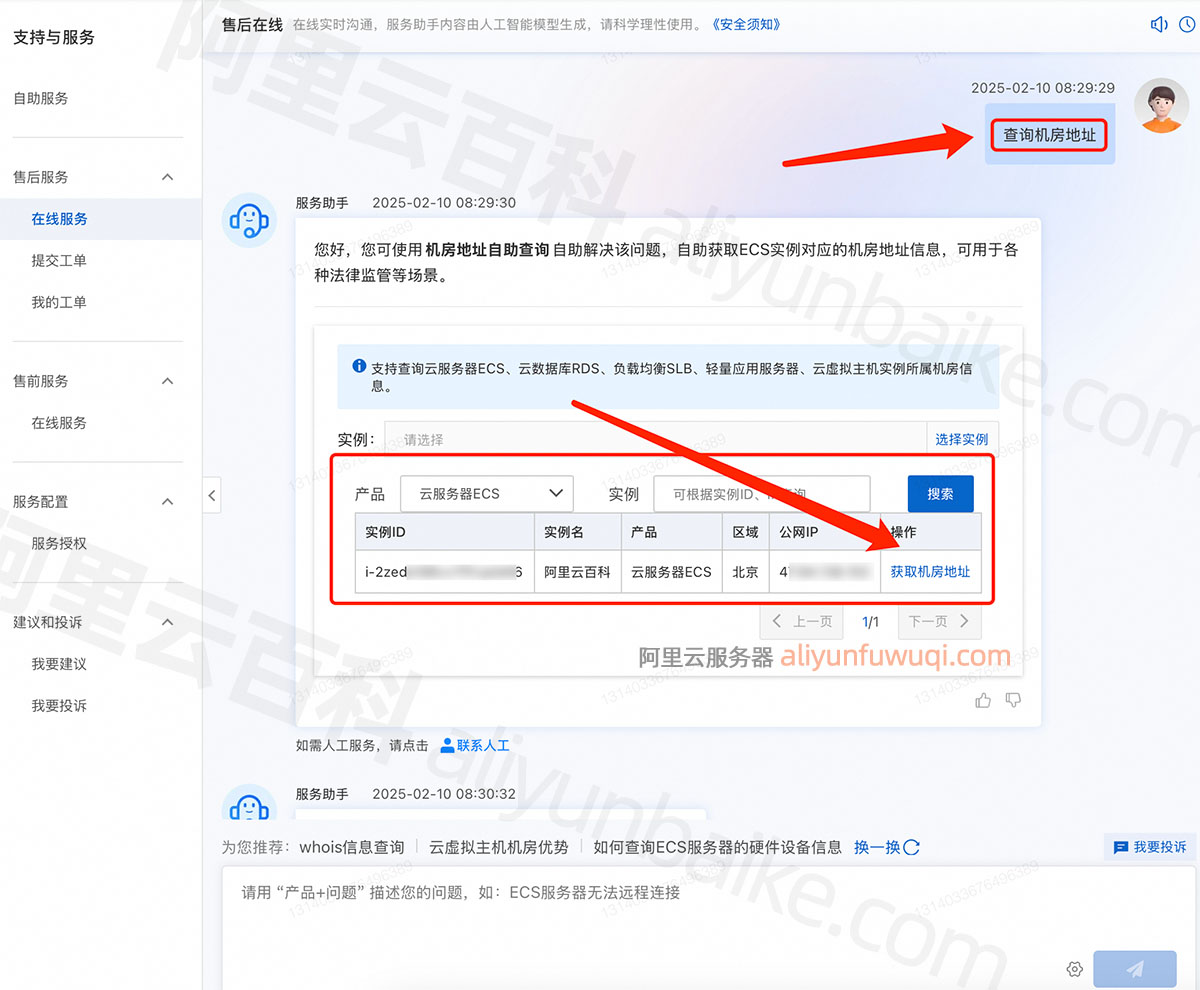
Task: Click the 搜索 button
Action: coord(940,493)
